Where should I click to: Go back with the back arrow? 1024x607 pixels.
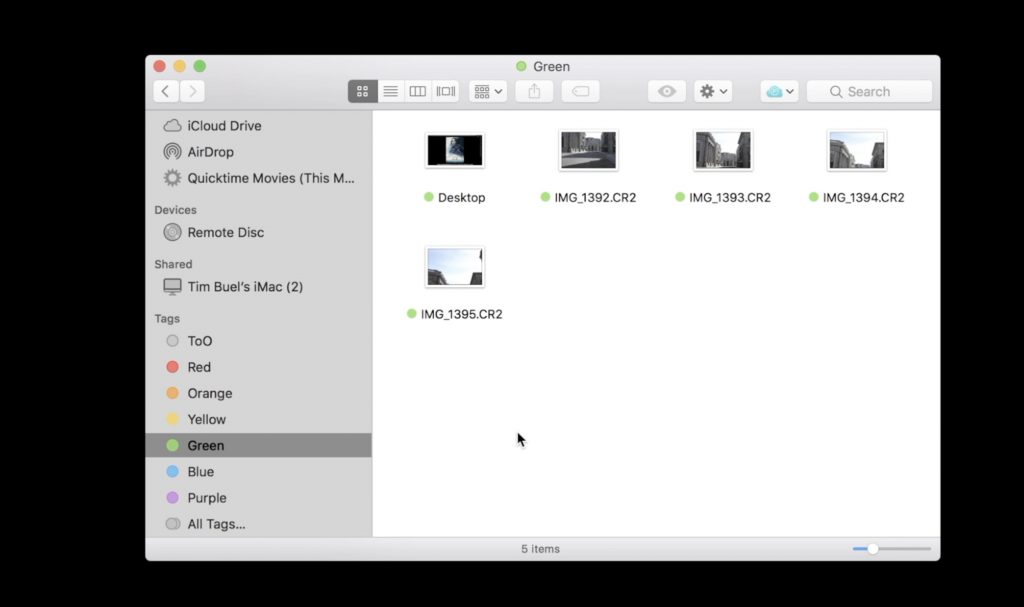click(x=166, y=91)
